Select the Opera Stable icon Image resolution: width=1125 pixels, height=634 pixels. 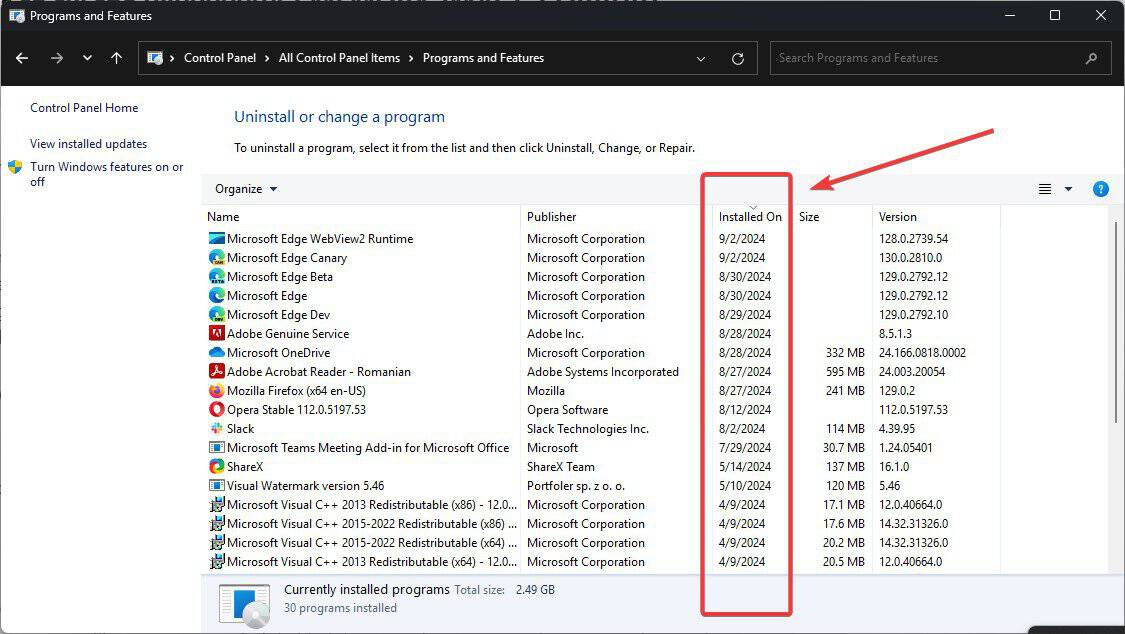coord(216,410)
